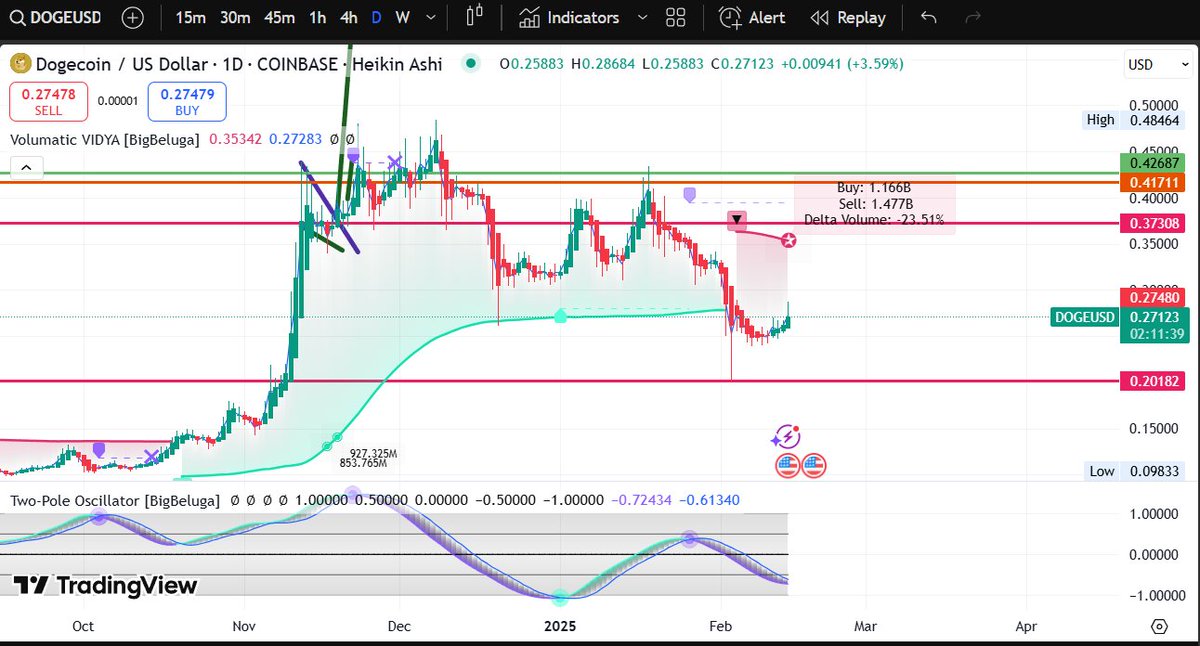Click the 2025 label on time axis
The image size is (1200, 646).
[x=561, y=627]
